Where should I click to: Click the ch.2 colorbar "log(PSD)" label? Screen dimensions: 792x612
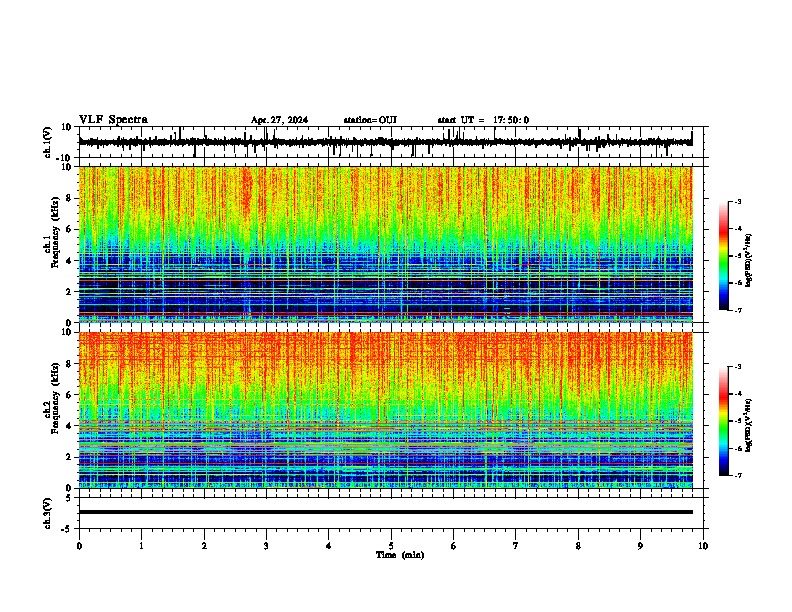pos(748,425)
